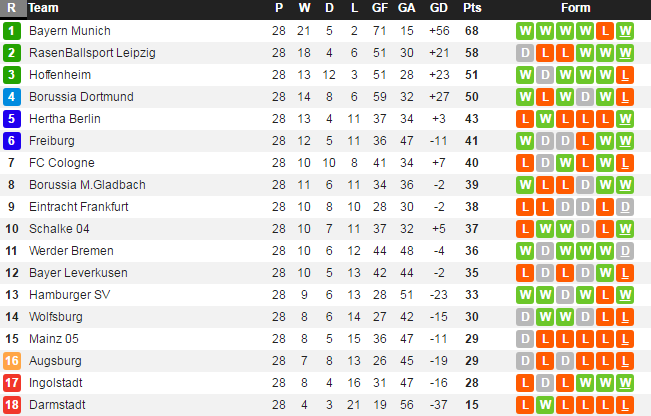The width and height of the screenshot is (651, 416).
Task: Open the Bayern Munich team link
Action: pyautogui.click(x=70, y=30)
